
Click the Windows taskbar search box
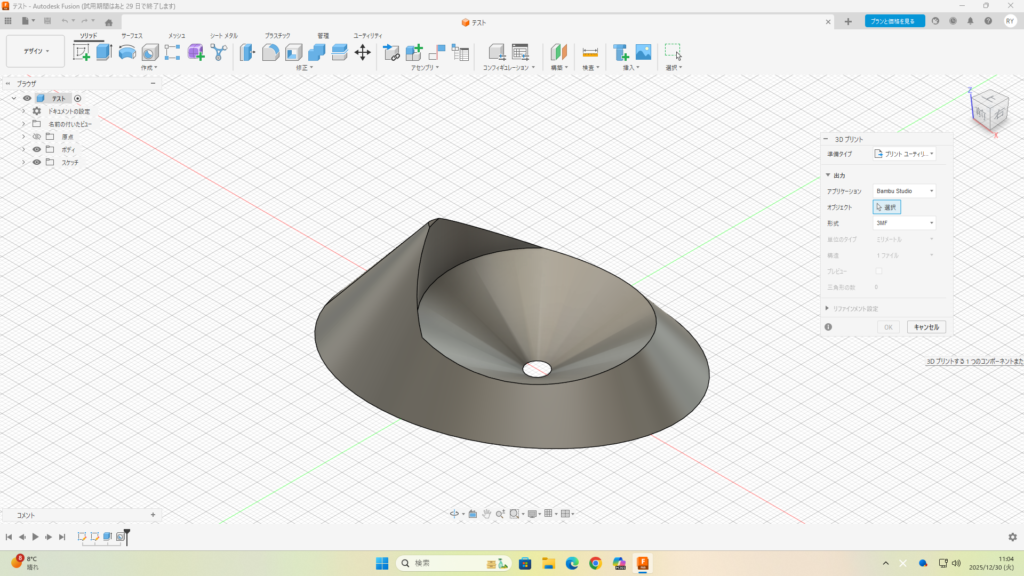pos(440,563)
